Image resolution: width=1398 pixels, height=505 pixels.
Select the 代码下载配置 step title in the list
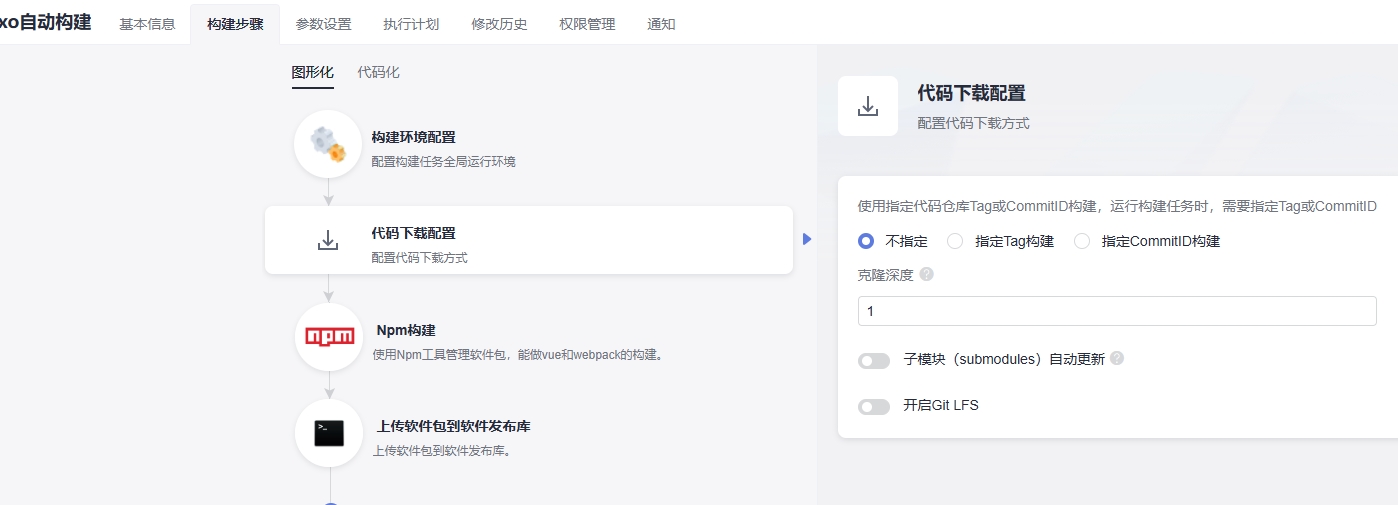413,233
